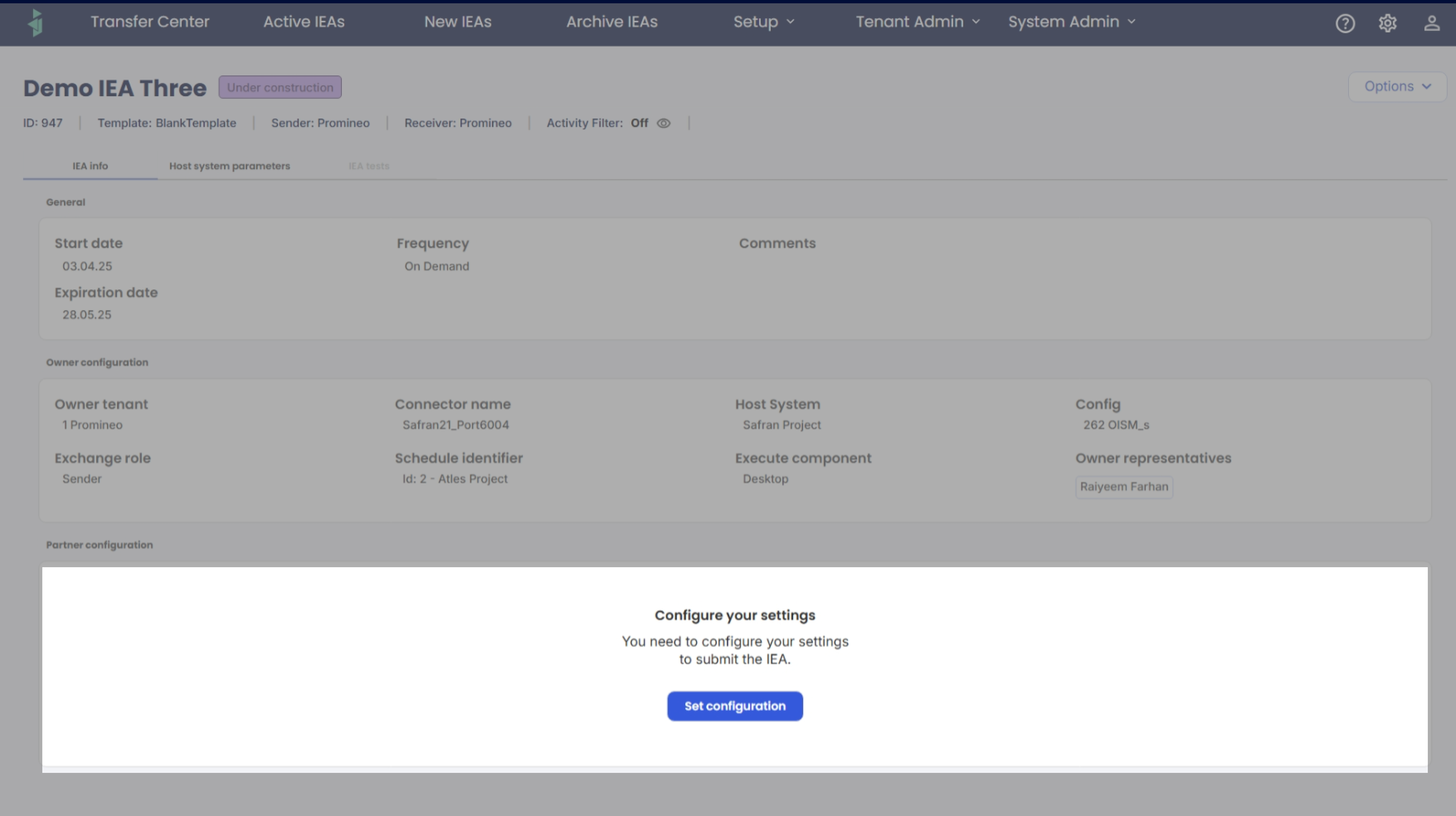The width and height of the screenshot is (1456, 816).
Task: Select the IEA info tab
Action: 90,166
